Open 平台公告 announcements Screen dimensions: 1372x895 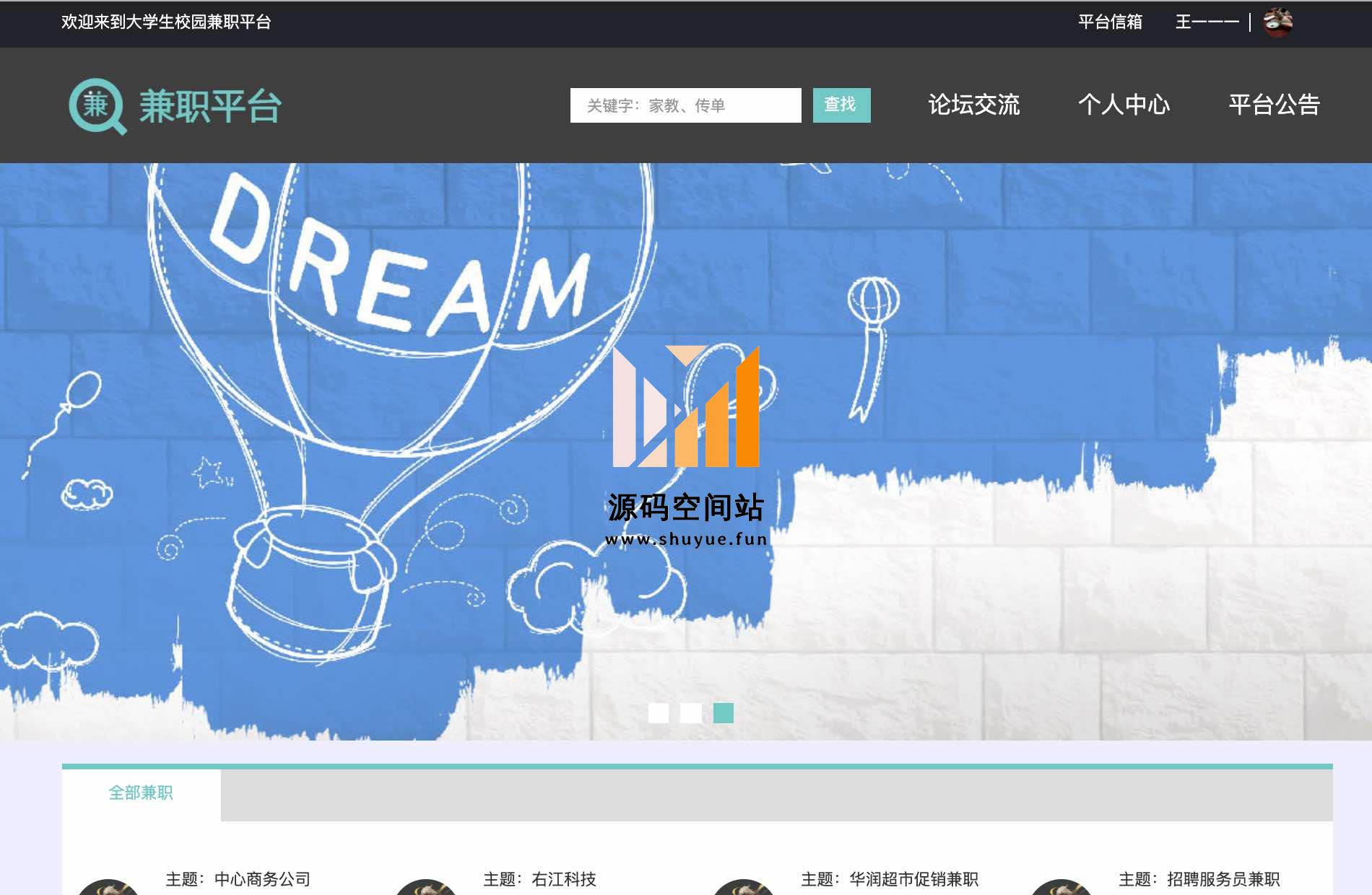click(x=1274, y=105)
